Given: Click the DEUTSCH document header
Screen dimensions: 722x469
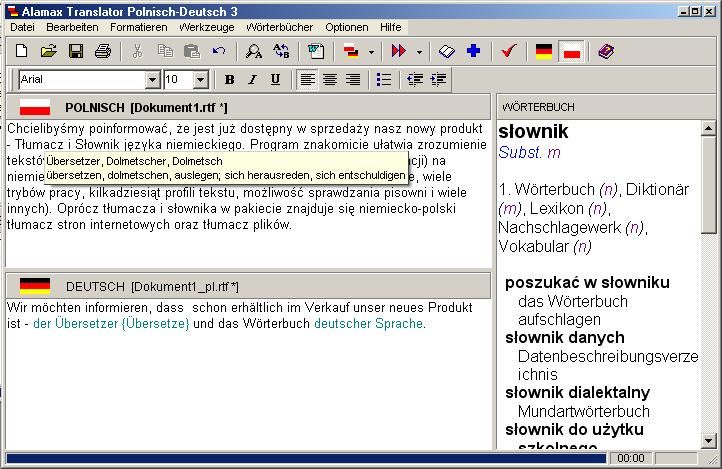Looking at the screenshot, I should point(249,286).
